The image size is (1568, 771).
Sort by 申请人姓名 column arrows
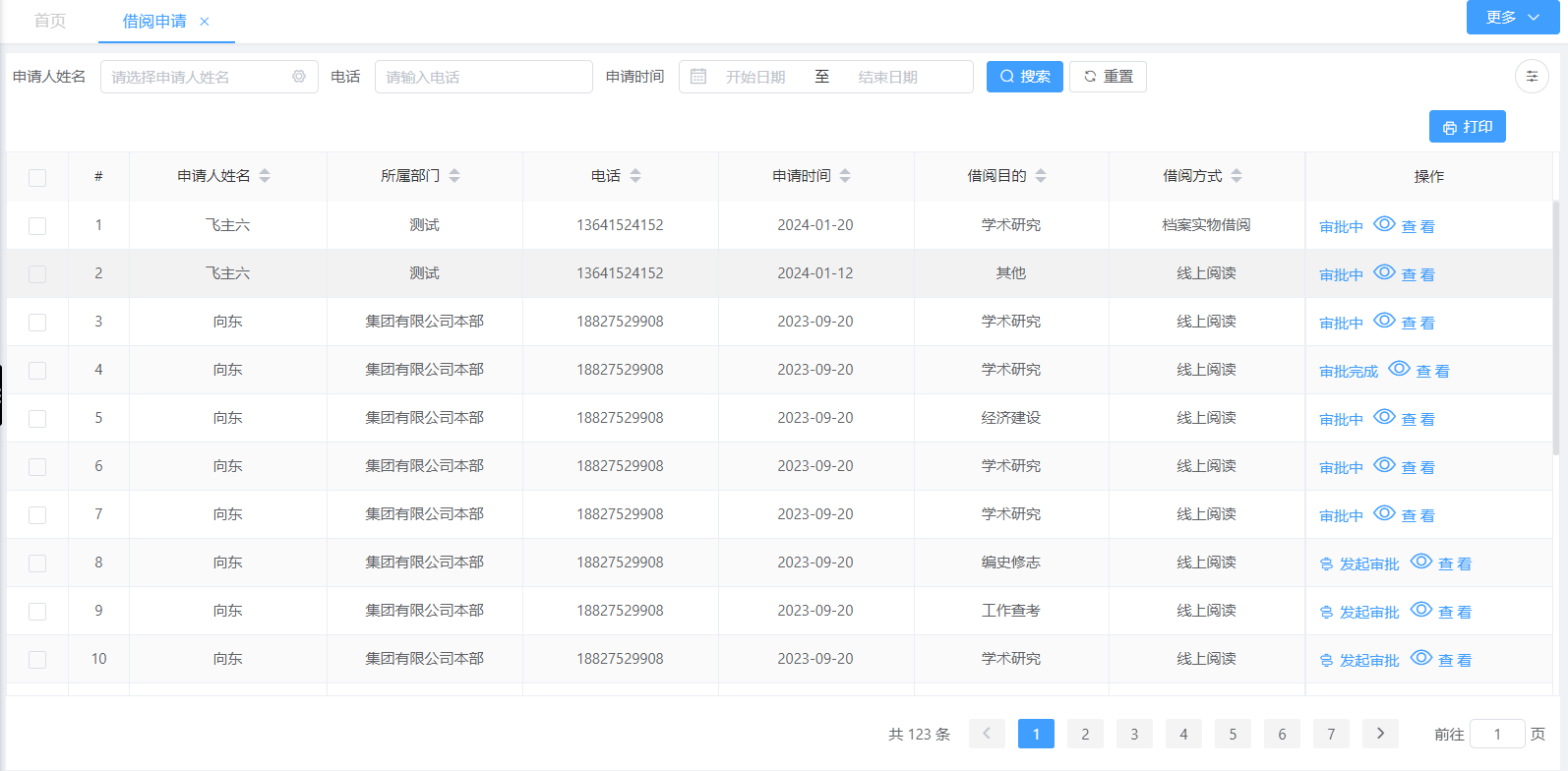(265, 176)
